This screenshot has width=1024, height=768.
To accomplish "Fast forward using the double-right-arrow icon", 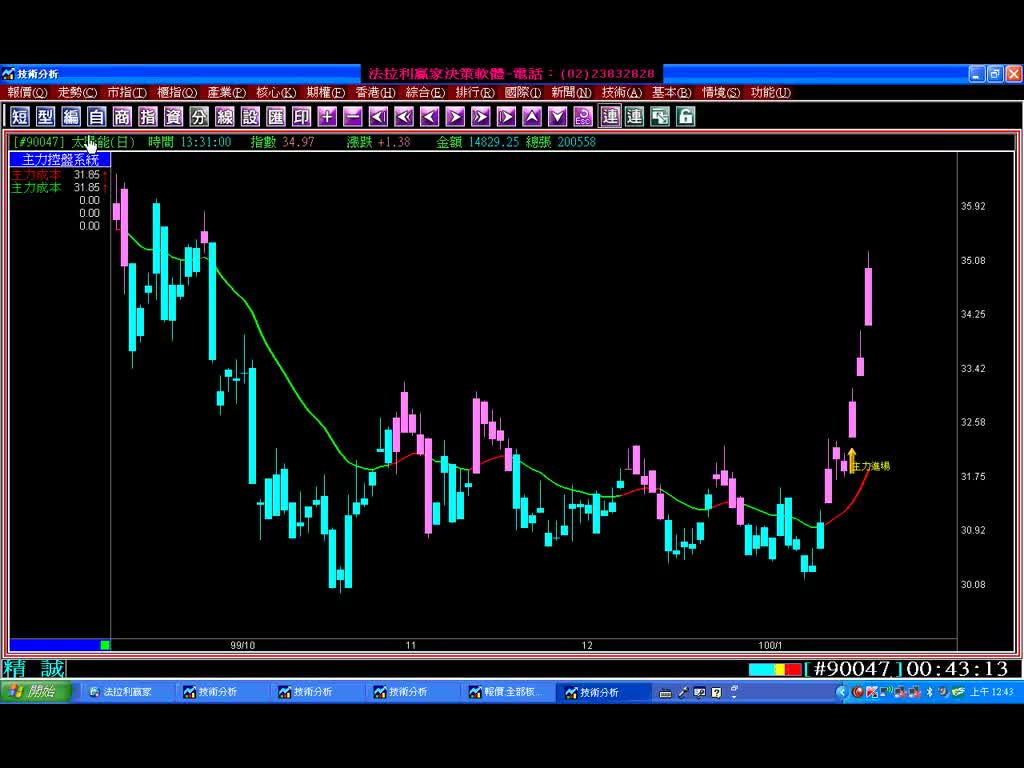I will (x=481, y=117).
